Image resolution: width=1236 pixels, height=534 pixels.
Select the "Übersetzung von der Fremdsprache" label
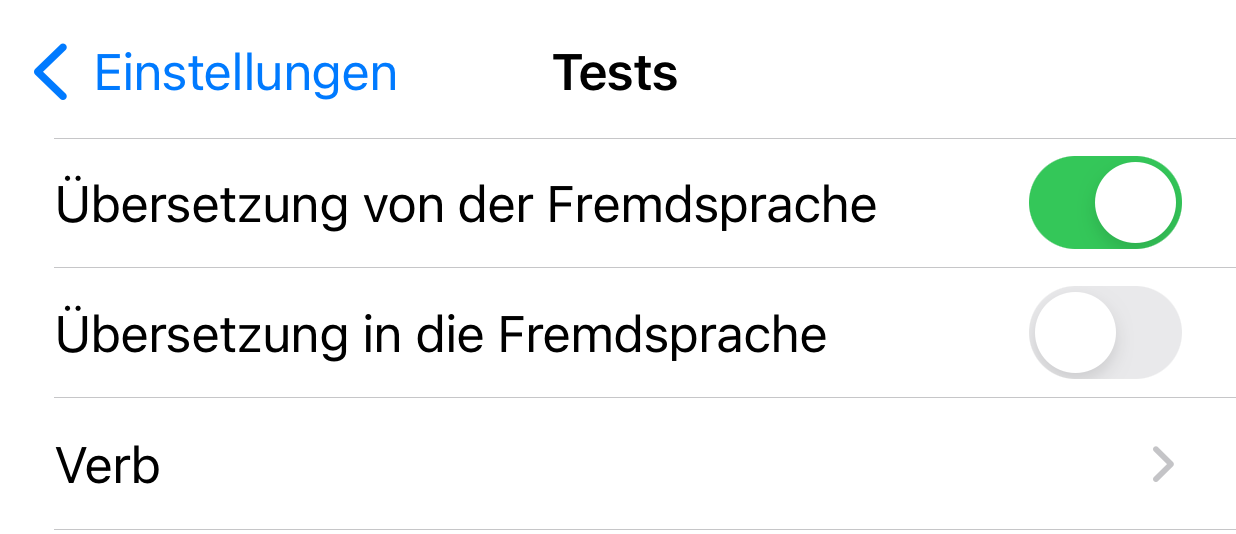pos(466,204)
